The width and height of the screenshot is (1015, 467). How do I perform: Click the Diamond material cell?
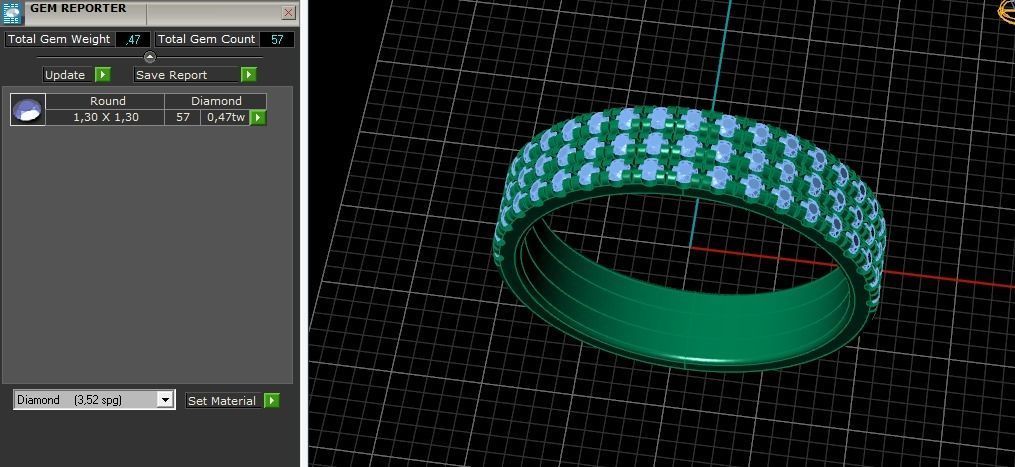pos(216,101)
